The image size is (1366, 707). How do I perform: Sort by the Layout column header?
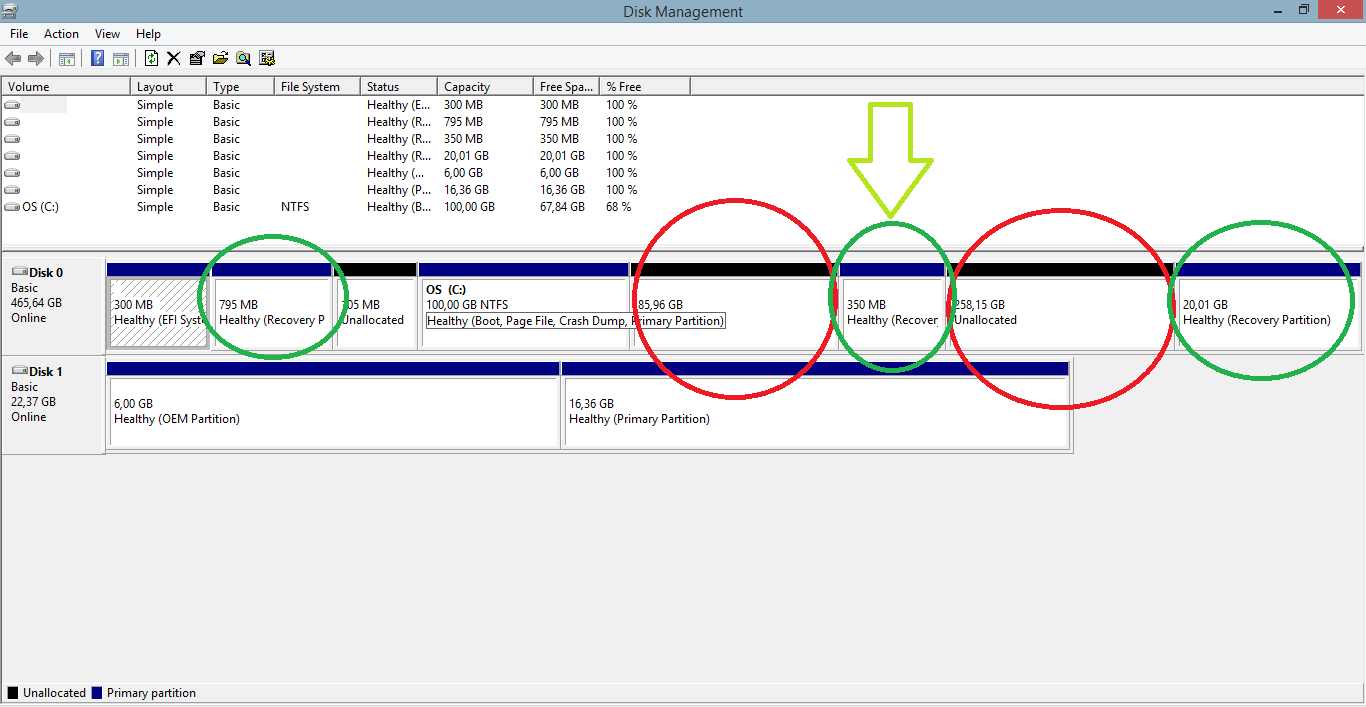pyautogui.click(x=168, y=87)
